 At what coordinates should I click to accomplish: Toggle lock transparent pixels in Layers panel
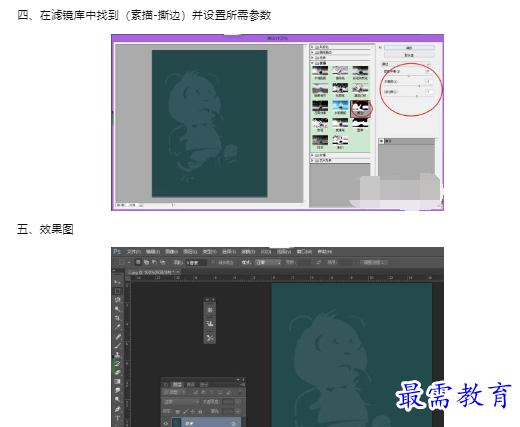[x=178, y=412]
